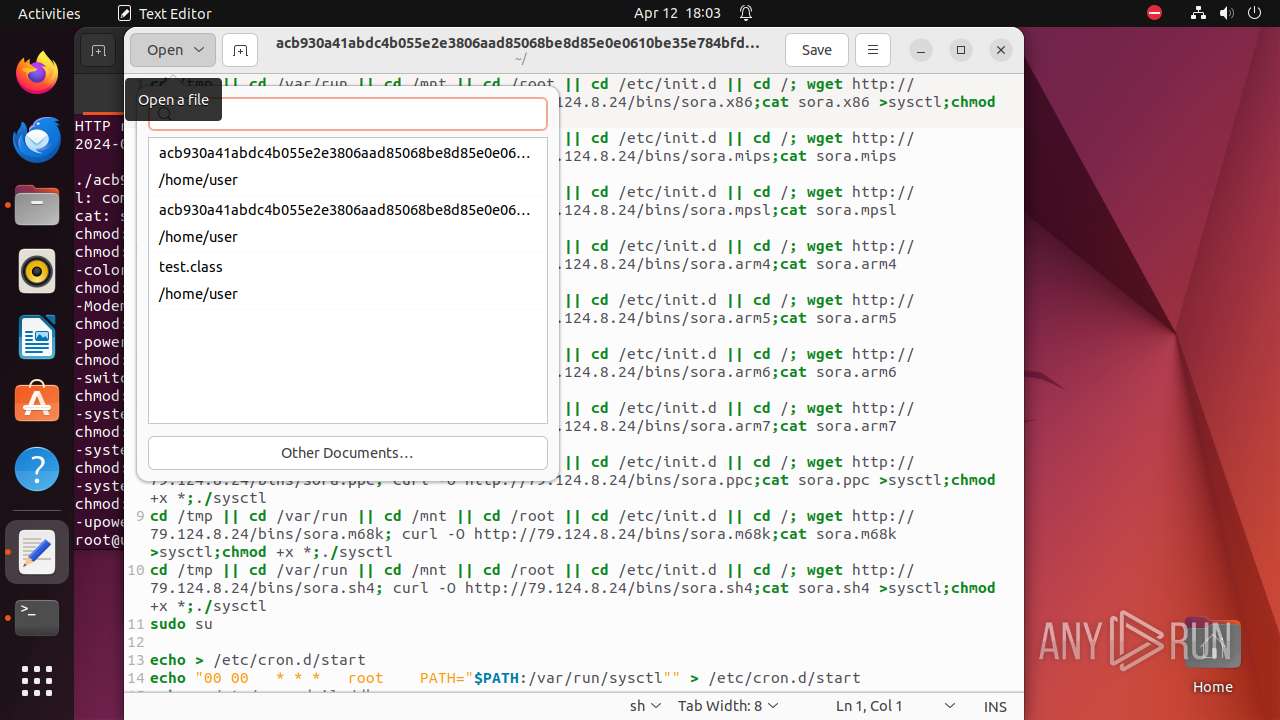
Task: Click line number 14 in the gutter
Action: coord(136,678)
